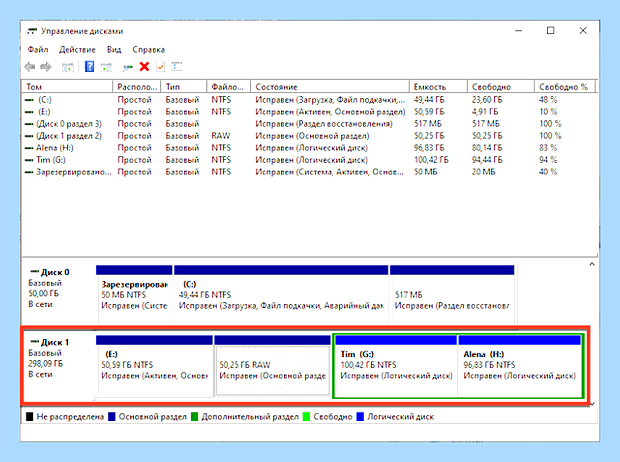The width and height of the screenshot is (620, 462).
Task: Sort by the Файло... column header
Action: 229,87
